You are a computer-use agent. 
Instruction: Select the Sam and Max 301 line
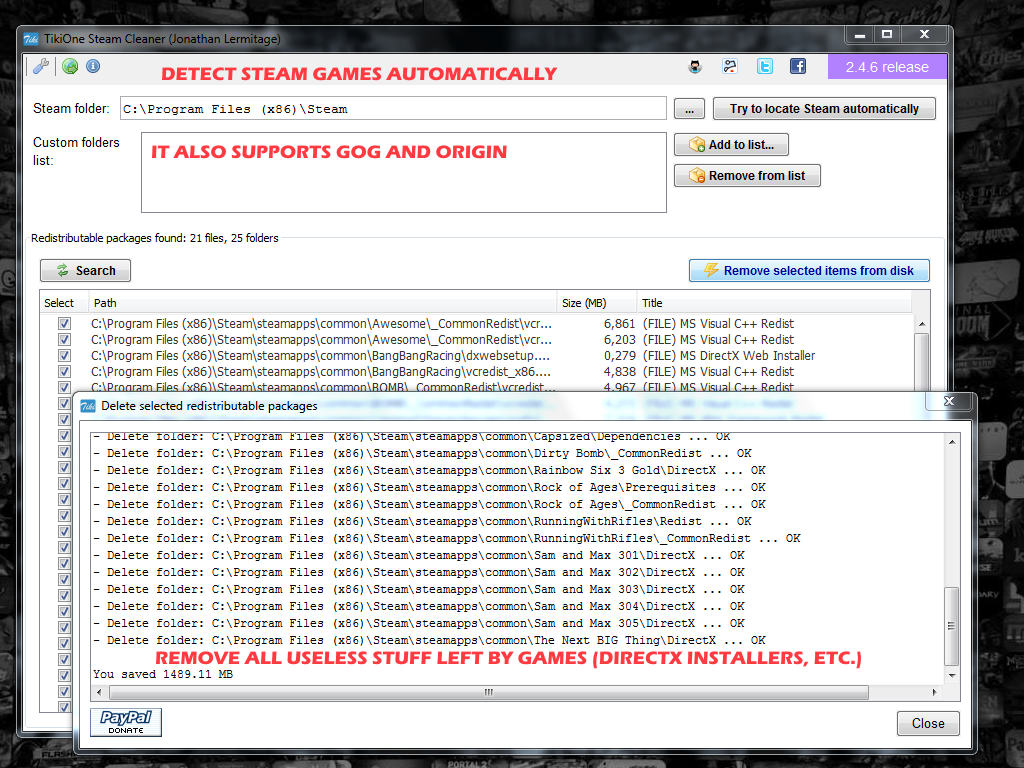tap(419, 555)
